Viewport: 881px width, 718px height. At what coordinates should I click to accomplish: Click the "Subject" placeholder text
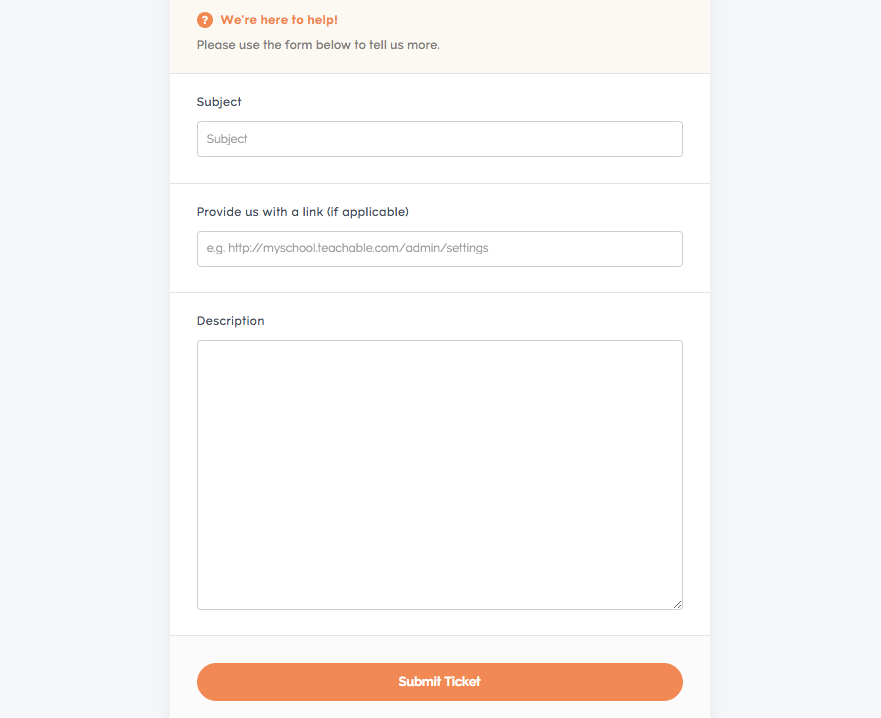226,139
